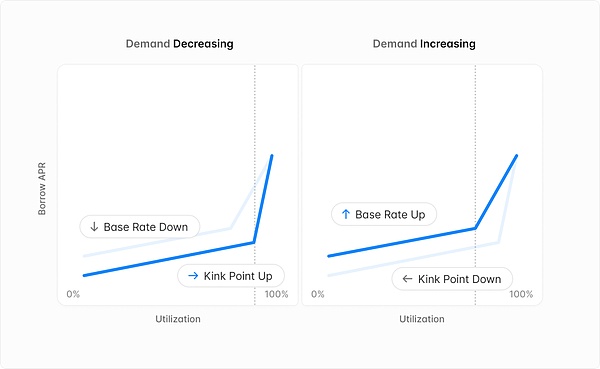
Task: Click Utilization label under right chart
Action: pyautogui.click(x=422, y=319)
